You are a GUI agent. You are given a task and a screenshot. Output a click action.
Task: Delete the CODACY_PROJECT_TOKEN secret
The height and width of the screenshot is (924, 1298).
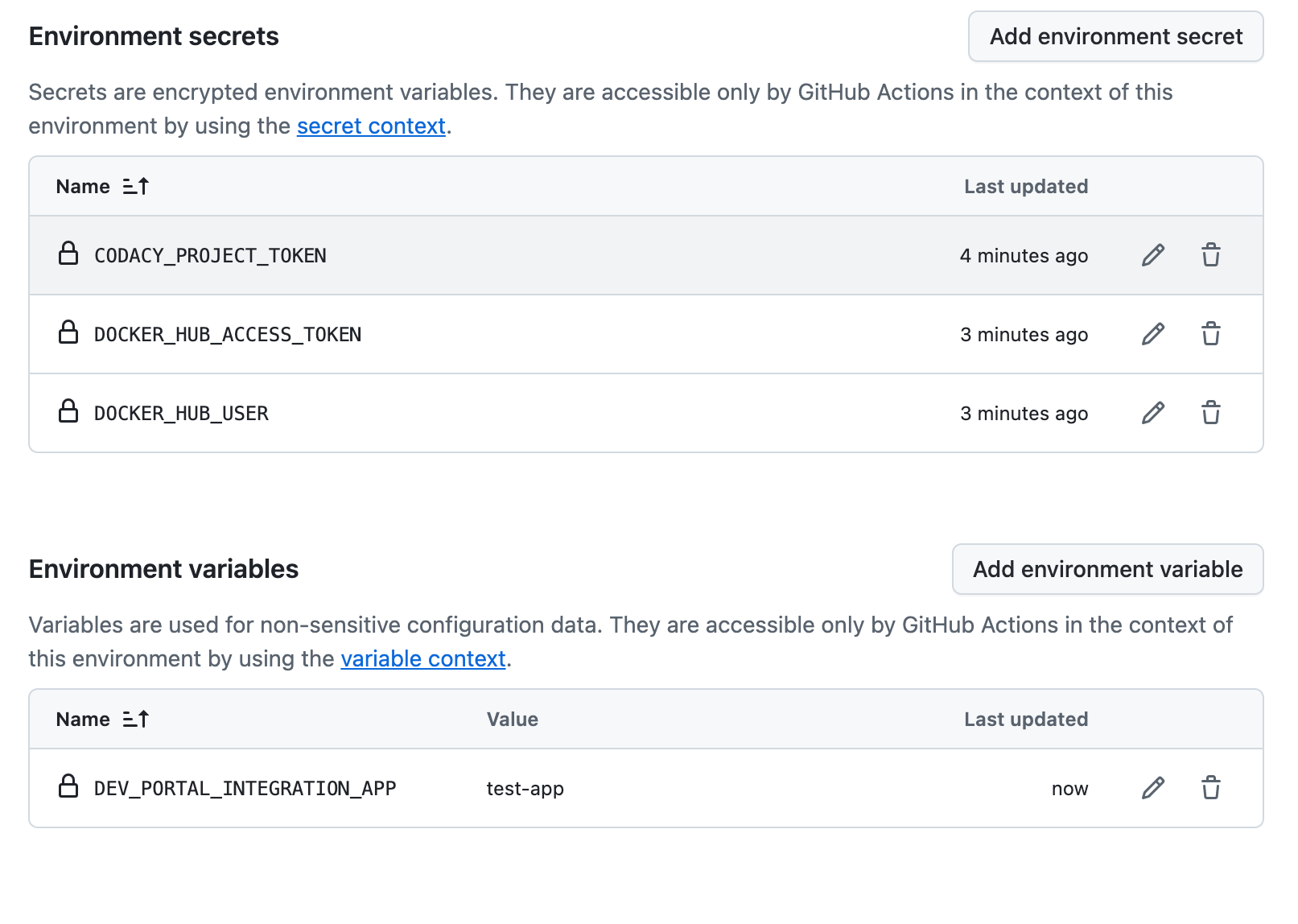point(1210,255)
